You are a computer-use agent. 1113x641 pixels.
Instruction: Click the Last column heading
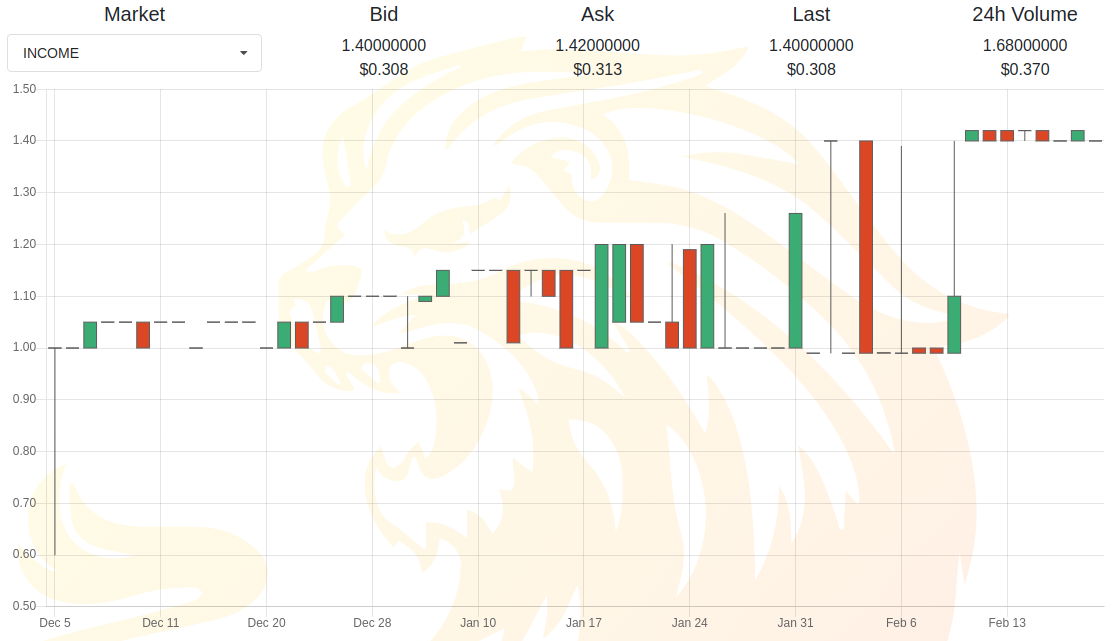coord(811,14)
